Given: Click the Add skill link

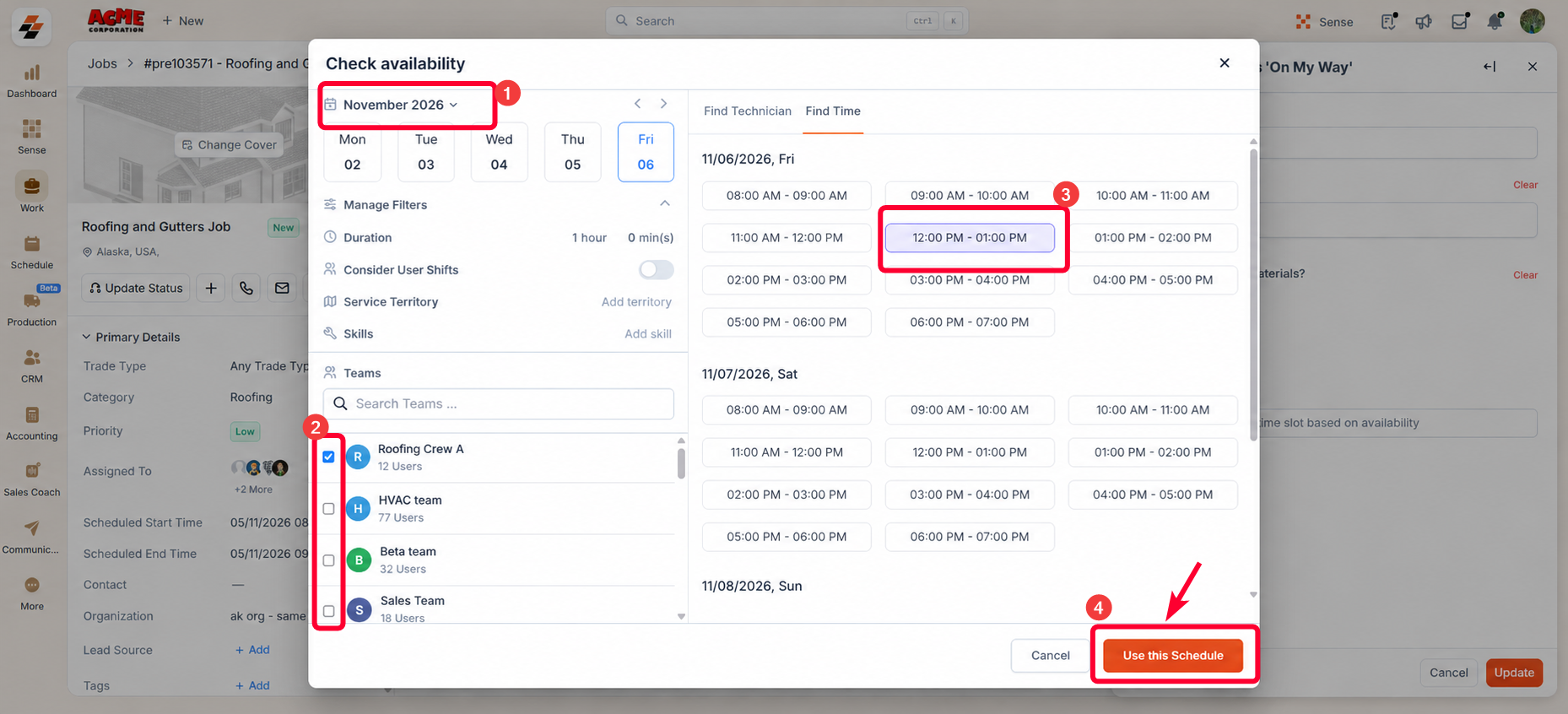Looking at the screenshot, I should (x=648, y=333).
